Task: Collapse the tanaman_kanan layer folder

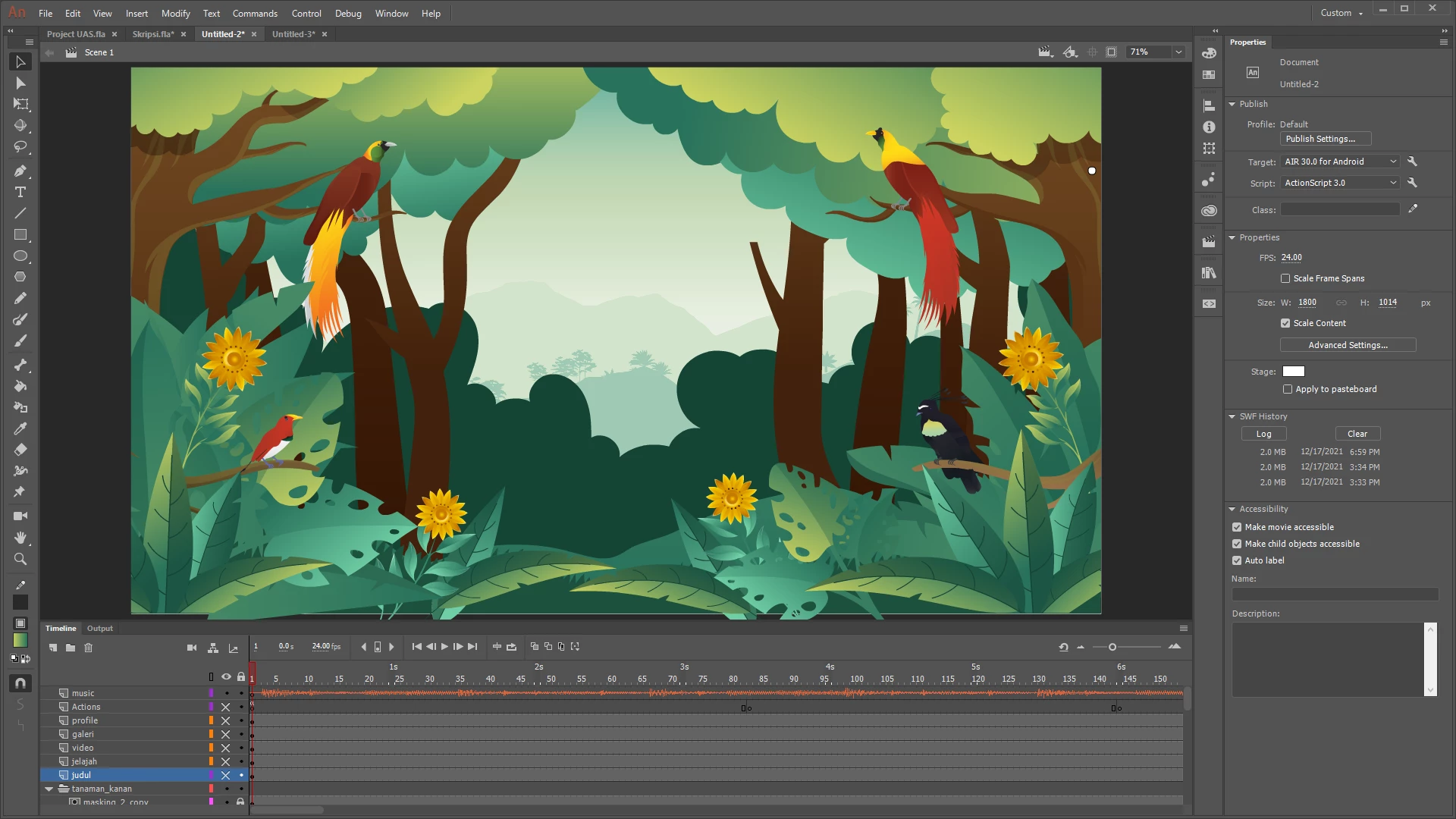Action: pyautogui.click(x=49, y=789)
